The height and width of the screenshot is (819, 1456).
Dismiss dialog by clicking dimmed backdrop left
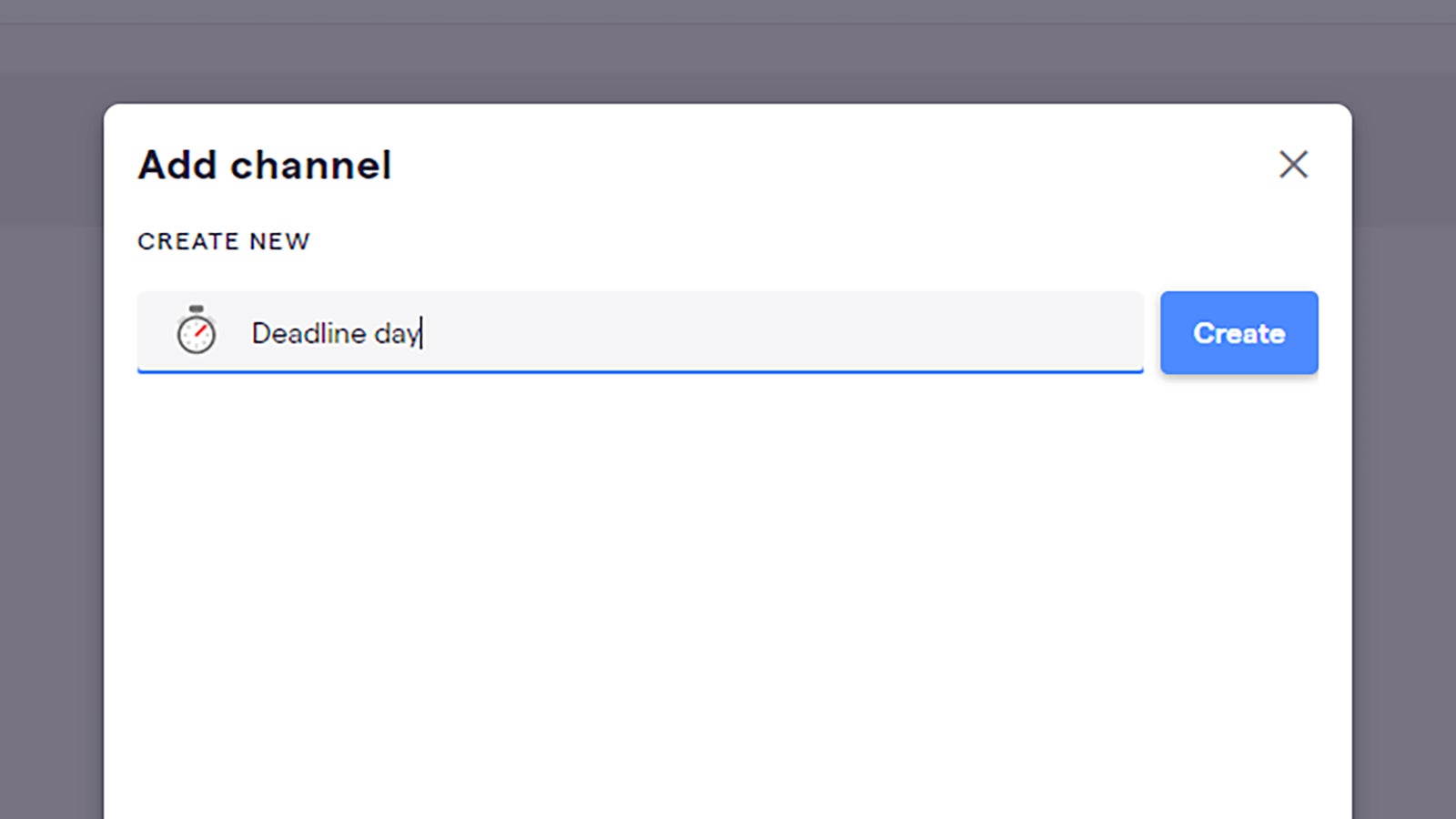pyautogui.click(x=51, y=455)
